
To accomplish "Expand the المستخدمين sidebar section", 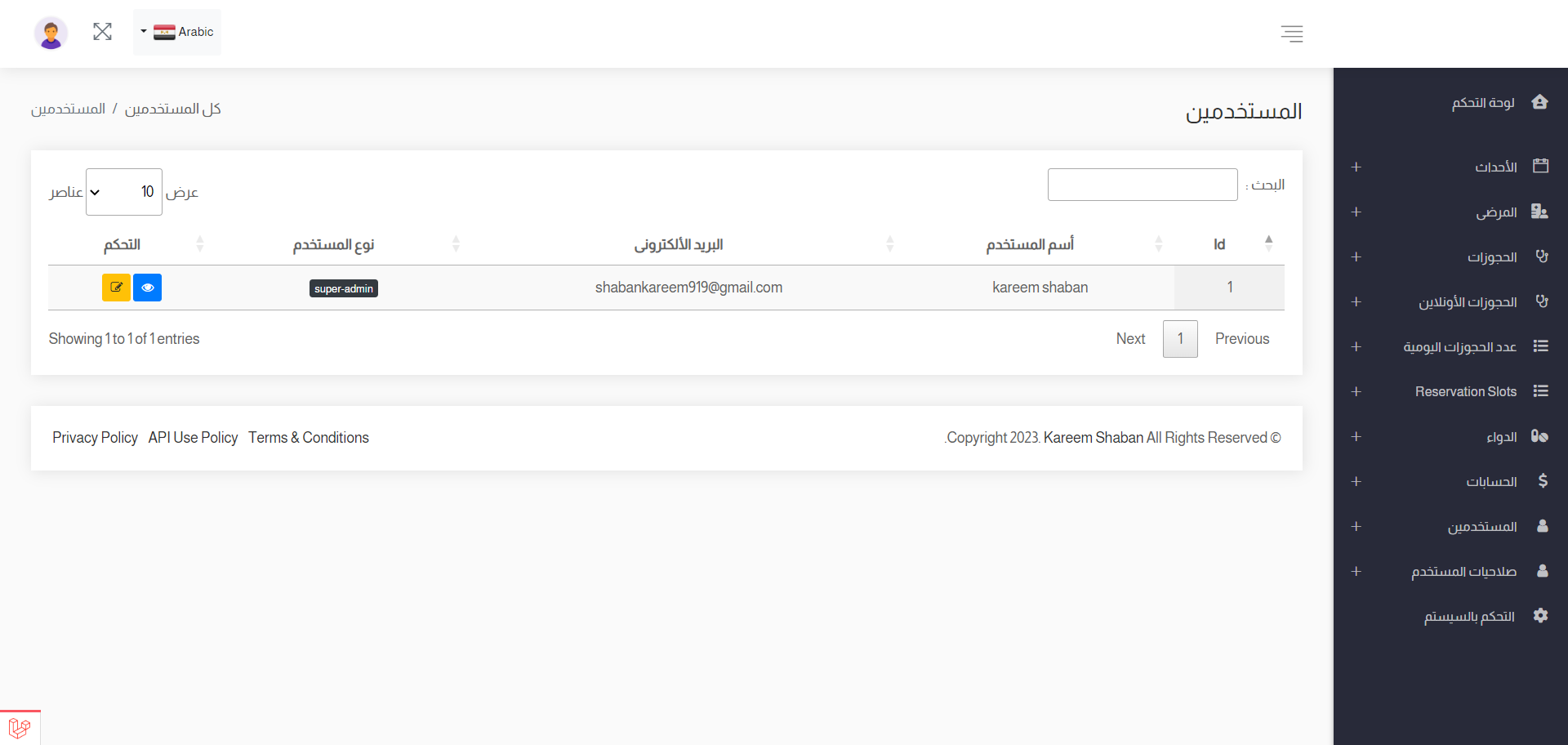I will pos(1356,527).
